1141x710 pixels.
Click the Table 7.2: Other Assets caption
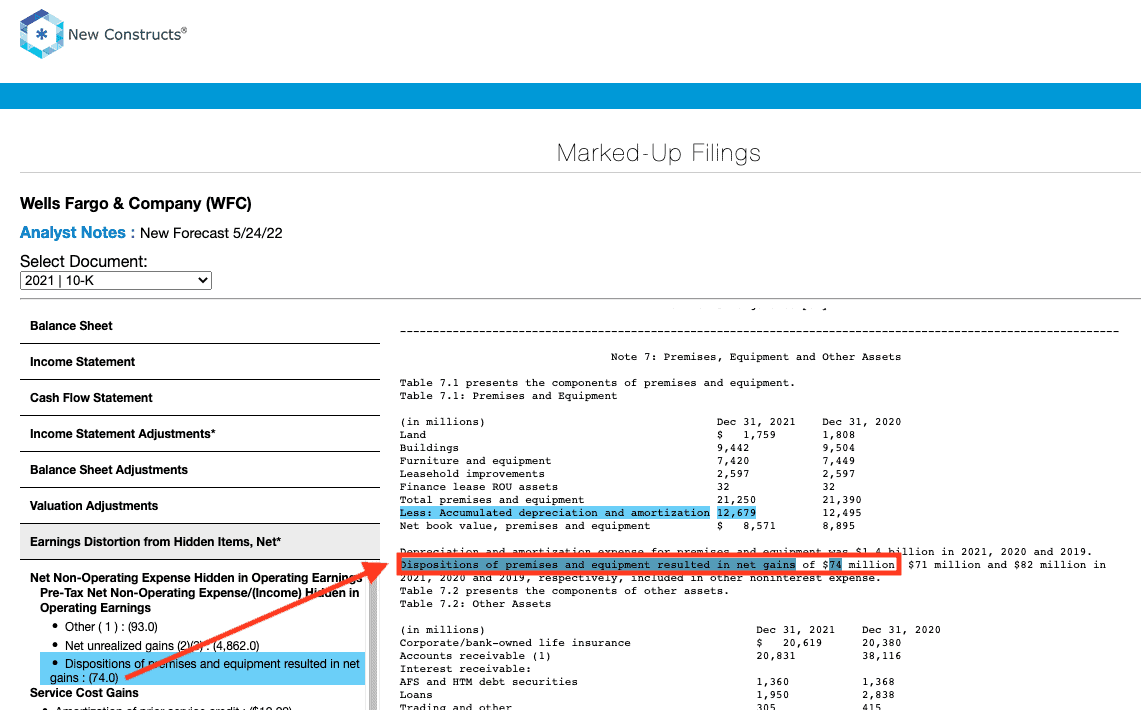pos(475,605)
